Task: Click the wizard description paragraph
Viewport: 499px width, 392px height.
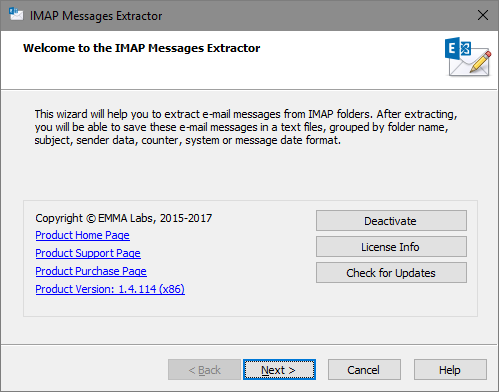Action: (246, 127)
